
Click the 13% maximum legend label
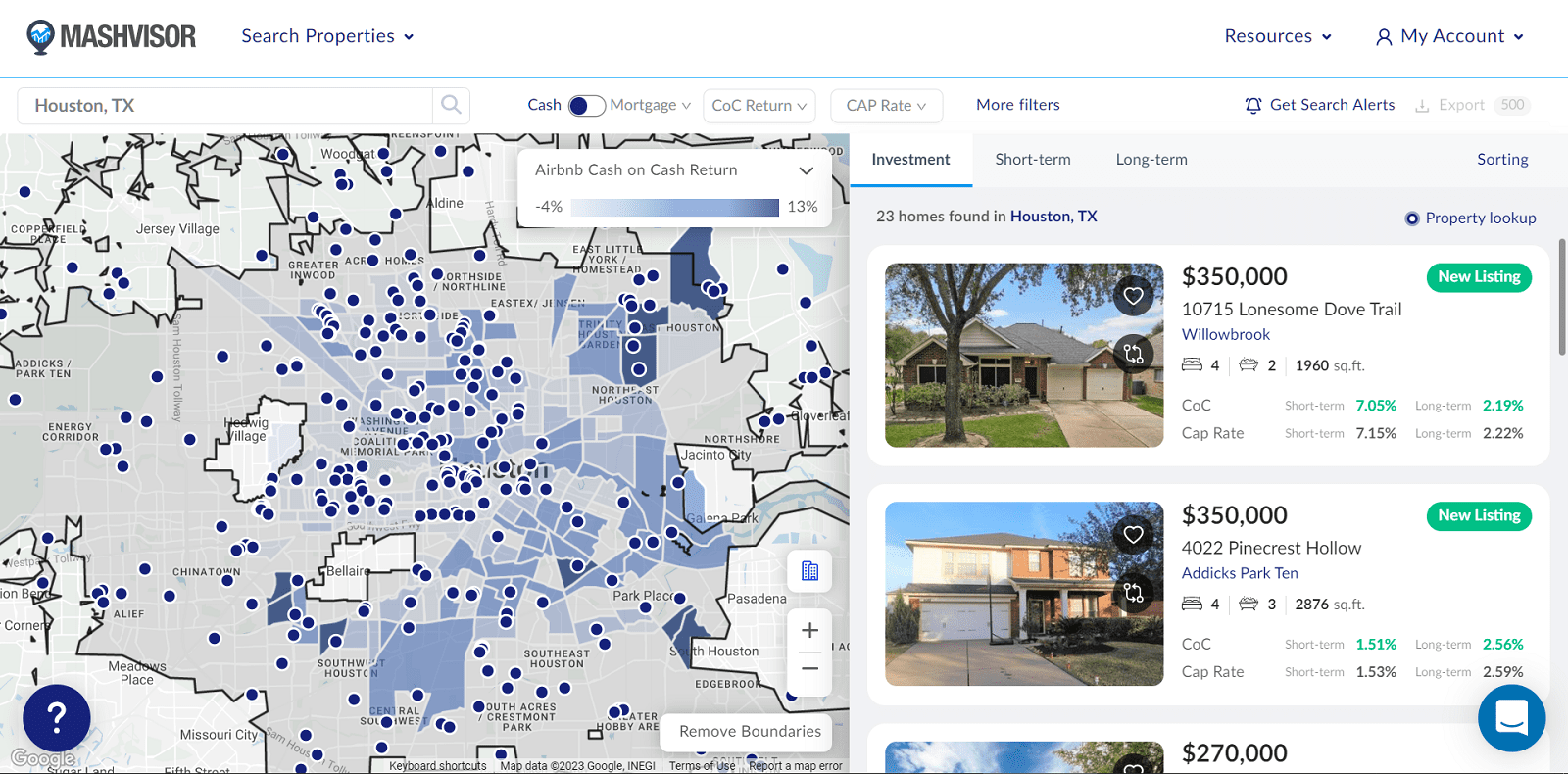[802, 207]
